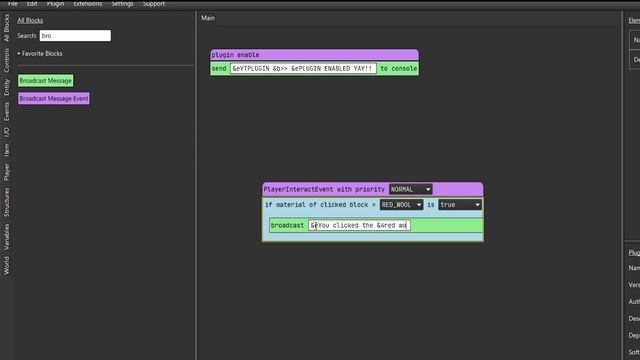
Task: Expand the Favorite Blocks section
Action: point(40,53)
